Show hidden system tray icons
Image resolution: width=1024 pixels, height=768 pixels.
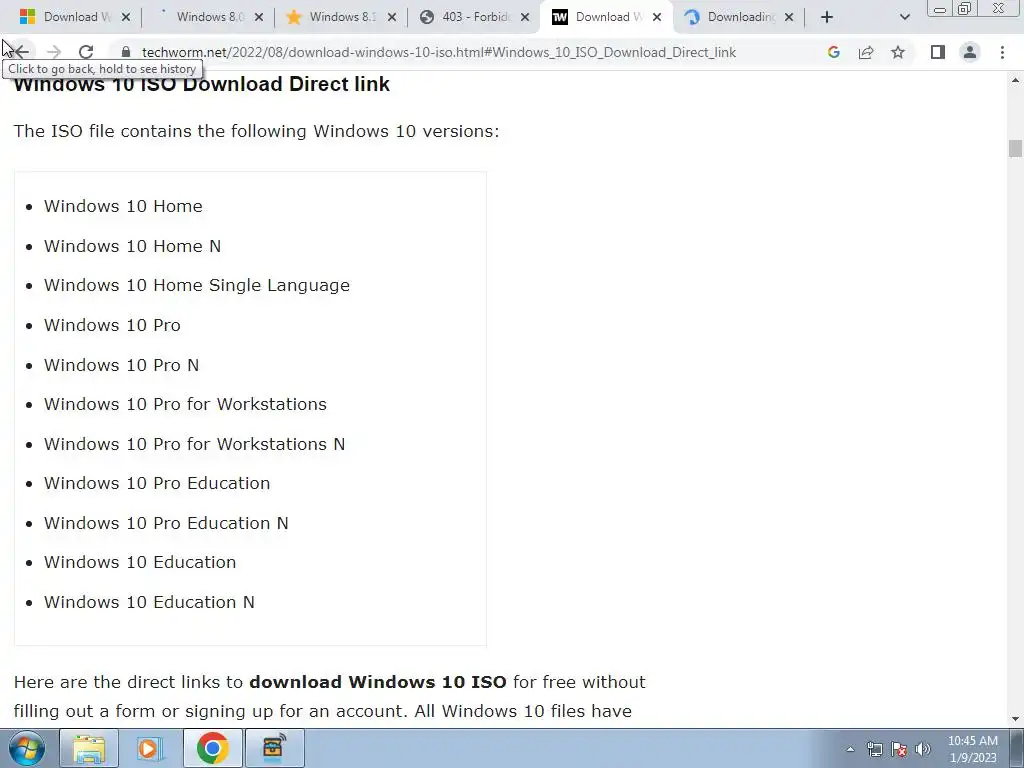(850, 749)
